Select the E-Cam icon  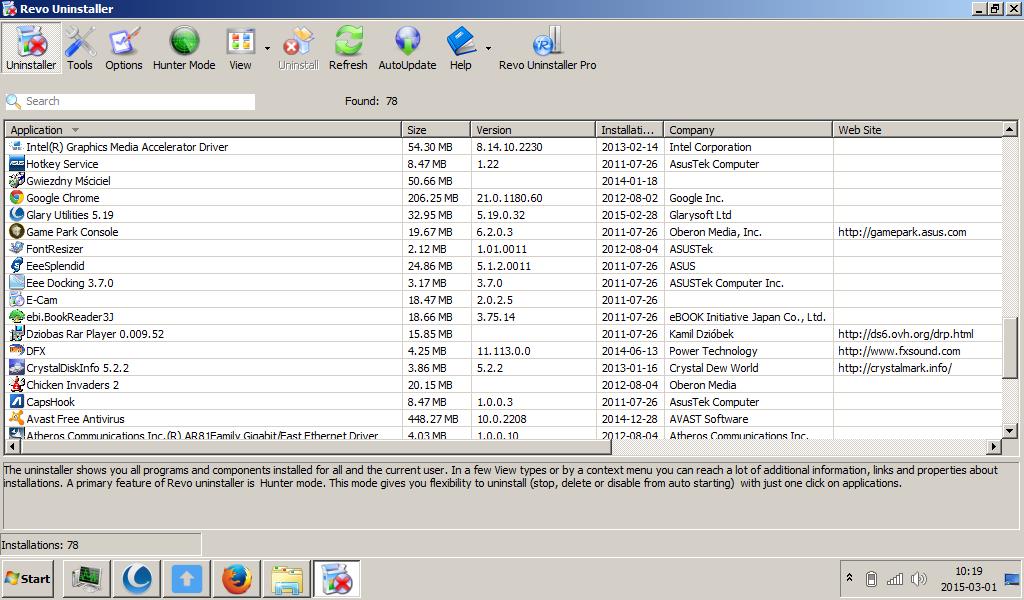coord(17,300)
